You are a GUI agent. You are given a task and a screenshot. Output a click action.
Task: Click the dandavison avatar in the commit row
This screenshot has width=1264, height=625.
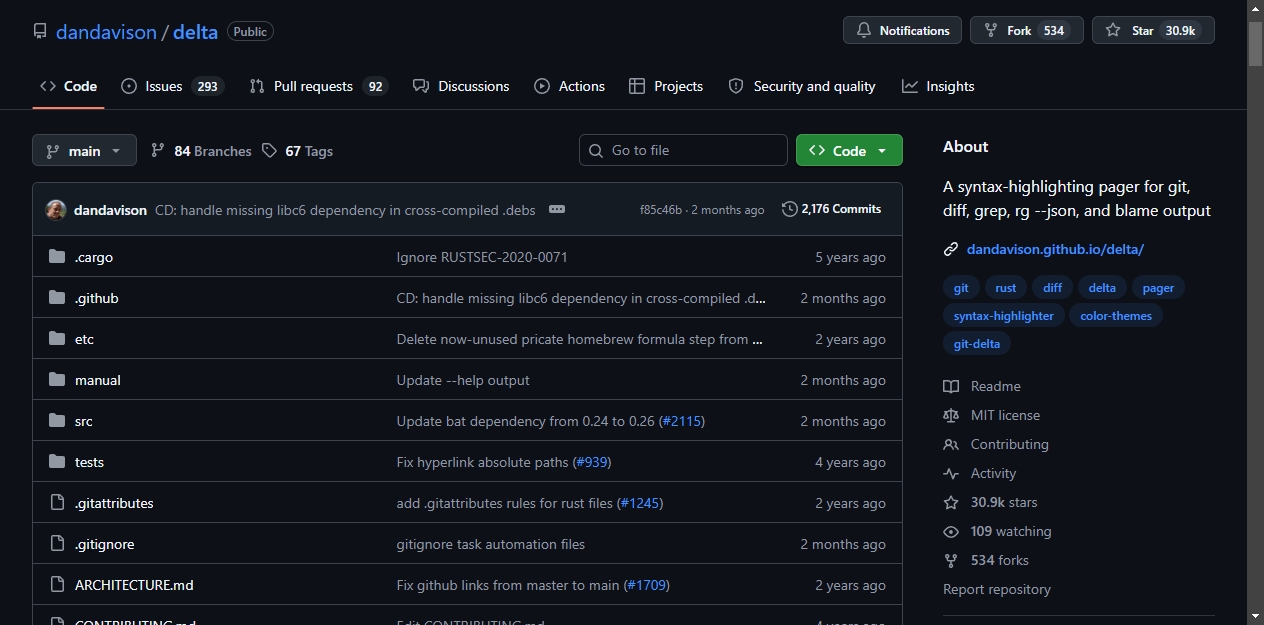coord(56,210)
